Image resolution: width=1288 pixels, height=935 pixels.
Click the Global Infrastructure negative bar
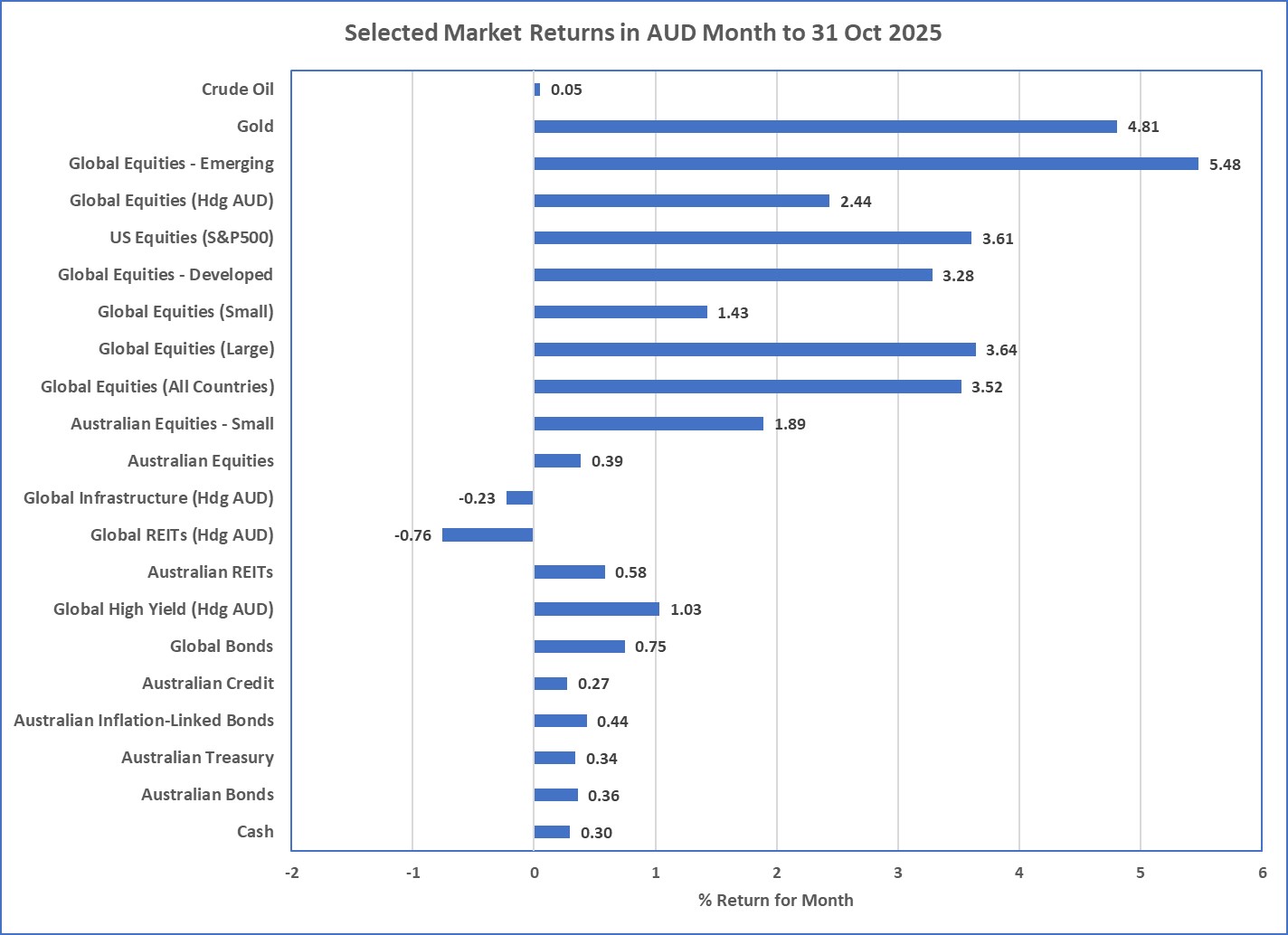tap(520, 498)
